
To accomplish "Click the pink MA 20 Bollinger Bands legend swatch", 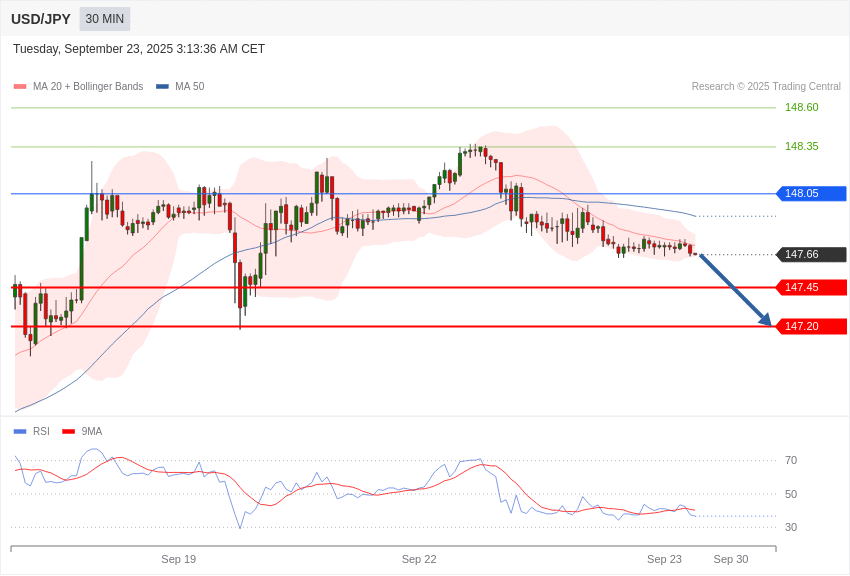I will (20, 87).
